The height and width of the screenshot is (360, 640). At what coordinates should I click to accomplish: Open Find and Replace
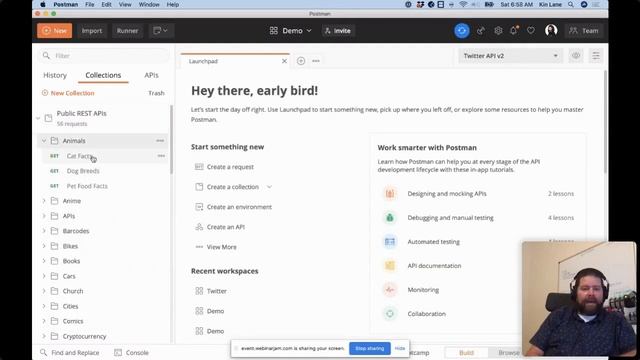click(x=70, y=353)
